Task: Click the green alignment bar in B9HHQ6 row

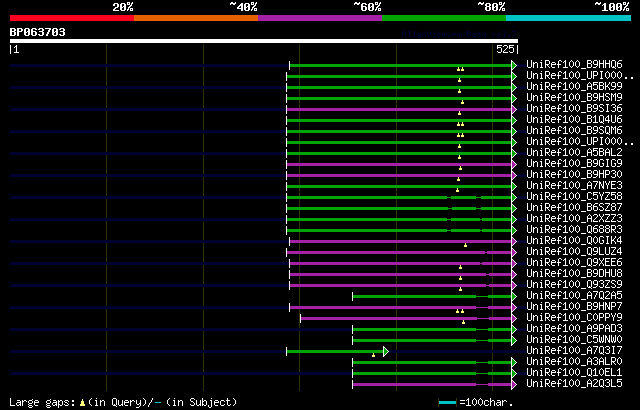Action: (400, 65)
